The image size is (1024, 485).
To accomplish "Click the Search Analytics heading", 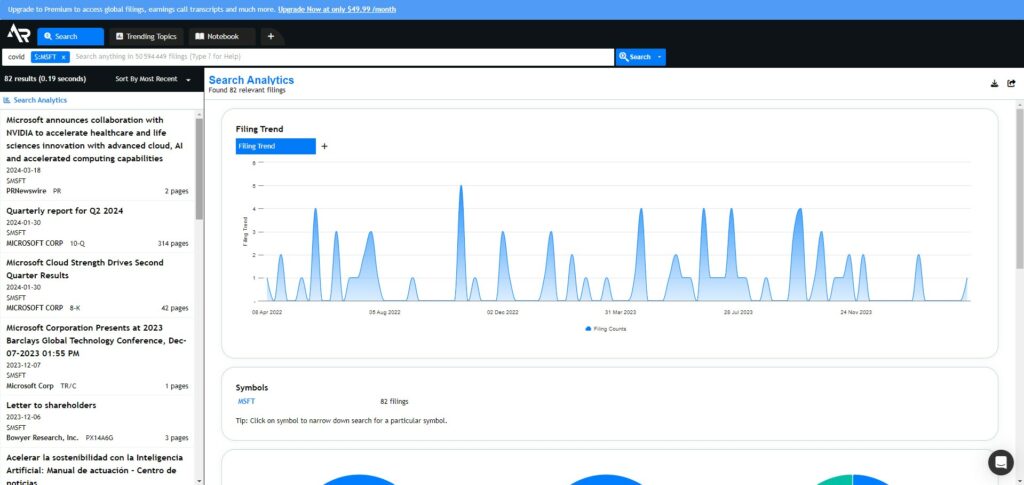I will 251,80.
